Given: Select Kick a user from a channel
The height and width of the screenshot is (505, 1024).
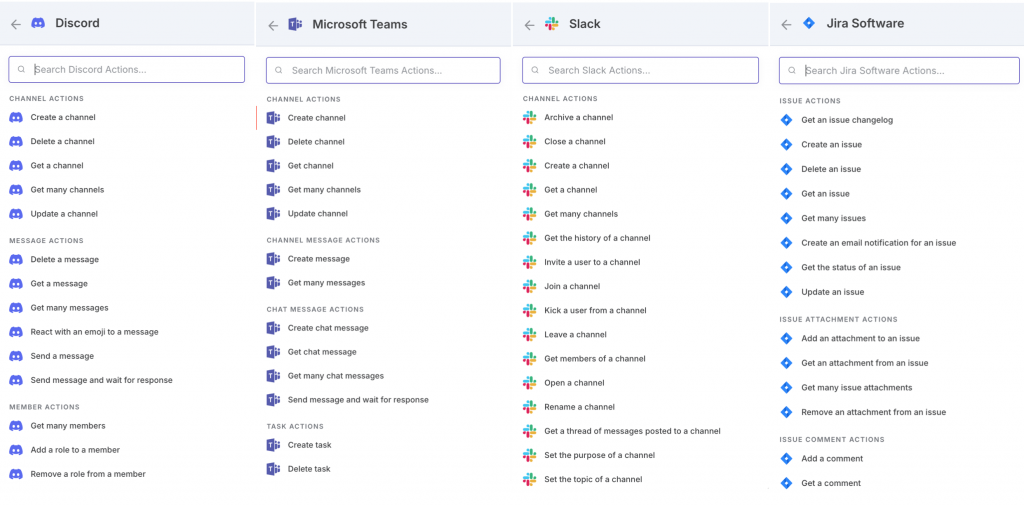Looking at the screenshot, I should tap(595, 311).
